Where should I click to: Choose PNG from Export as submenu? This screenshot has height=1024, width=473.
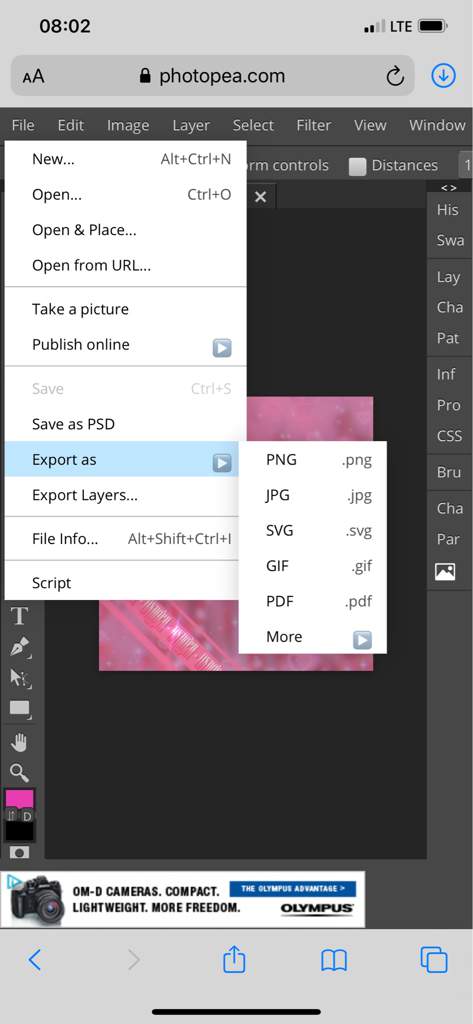[312, 460]
